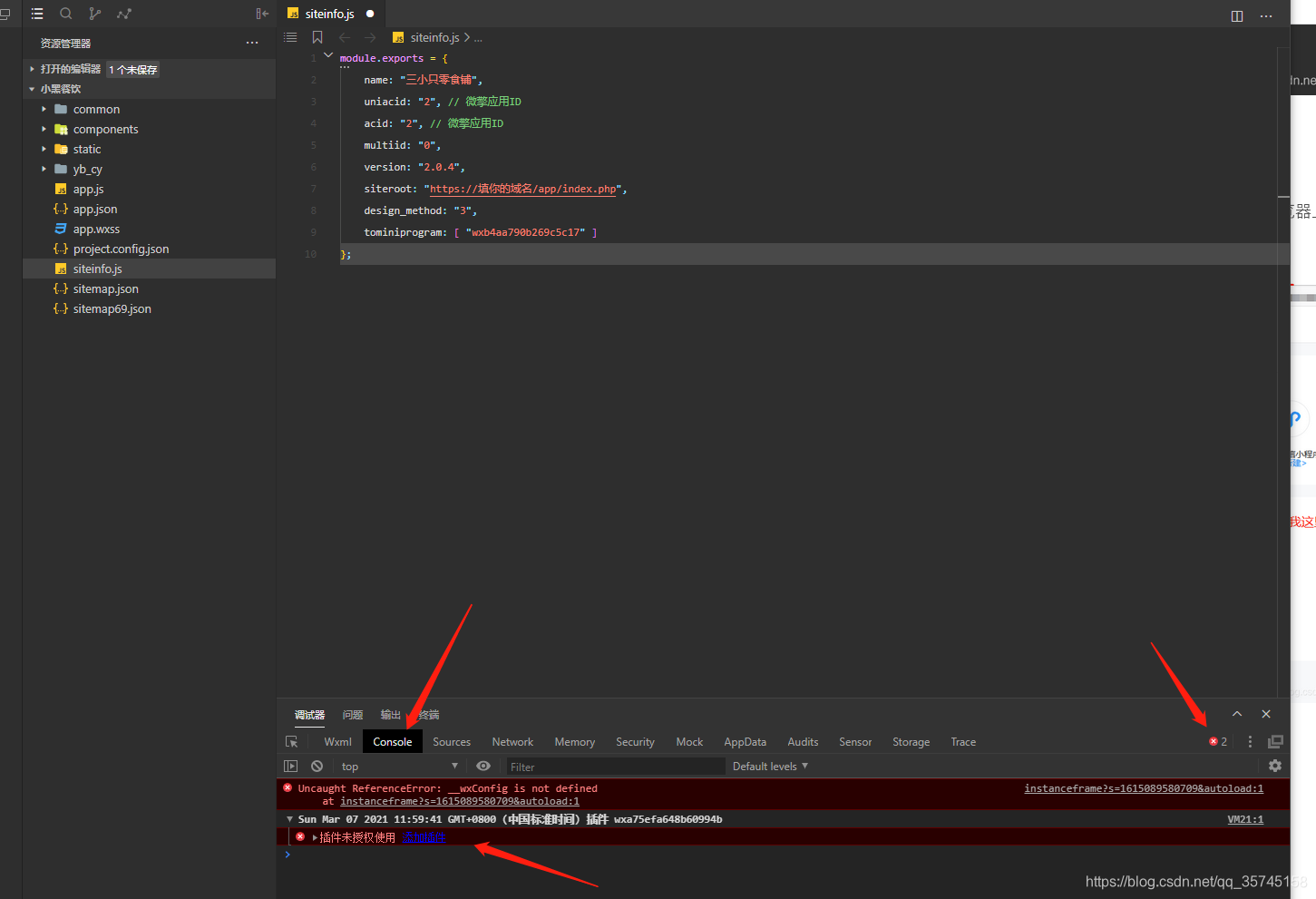Fold the module.exports code block
The image size is (1316, 899).
coord(328,56)
